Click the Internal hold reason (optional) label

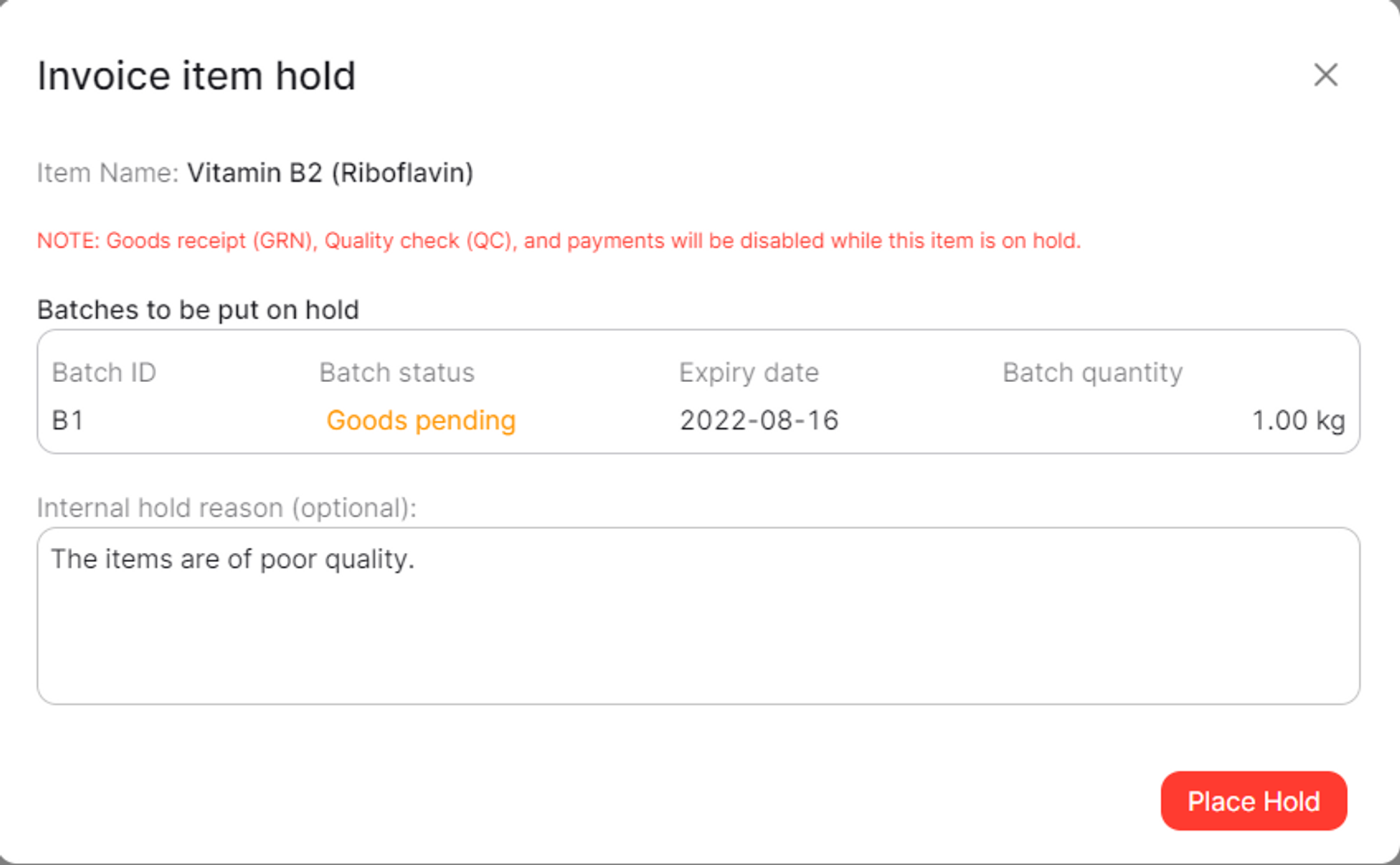pos(227,507)
